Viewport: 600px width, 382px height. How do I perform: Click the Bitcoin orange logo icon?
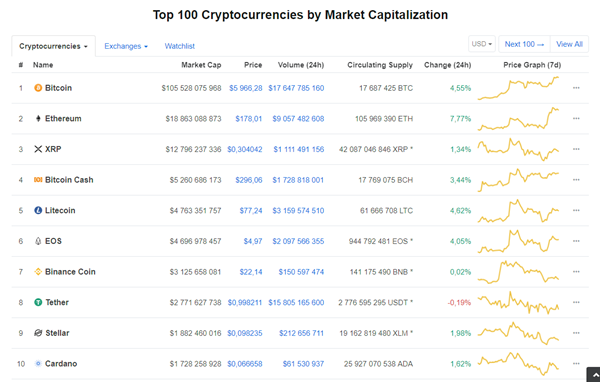coord(38,88)
